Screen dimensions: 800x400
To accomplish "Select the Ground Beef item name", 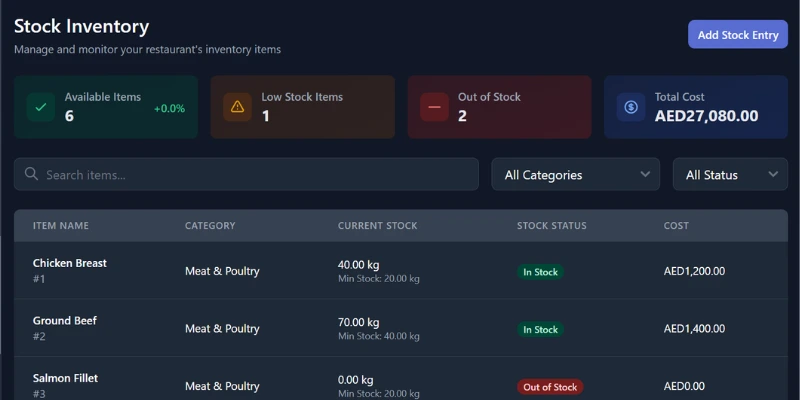I will pos(65,321).
